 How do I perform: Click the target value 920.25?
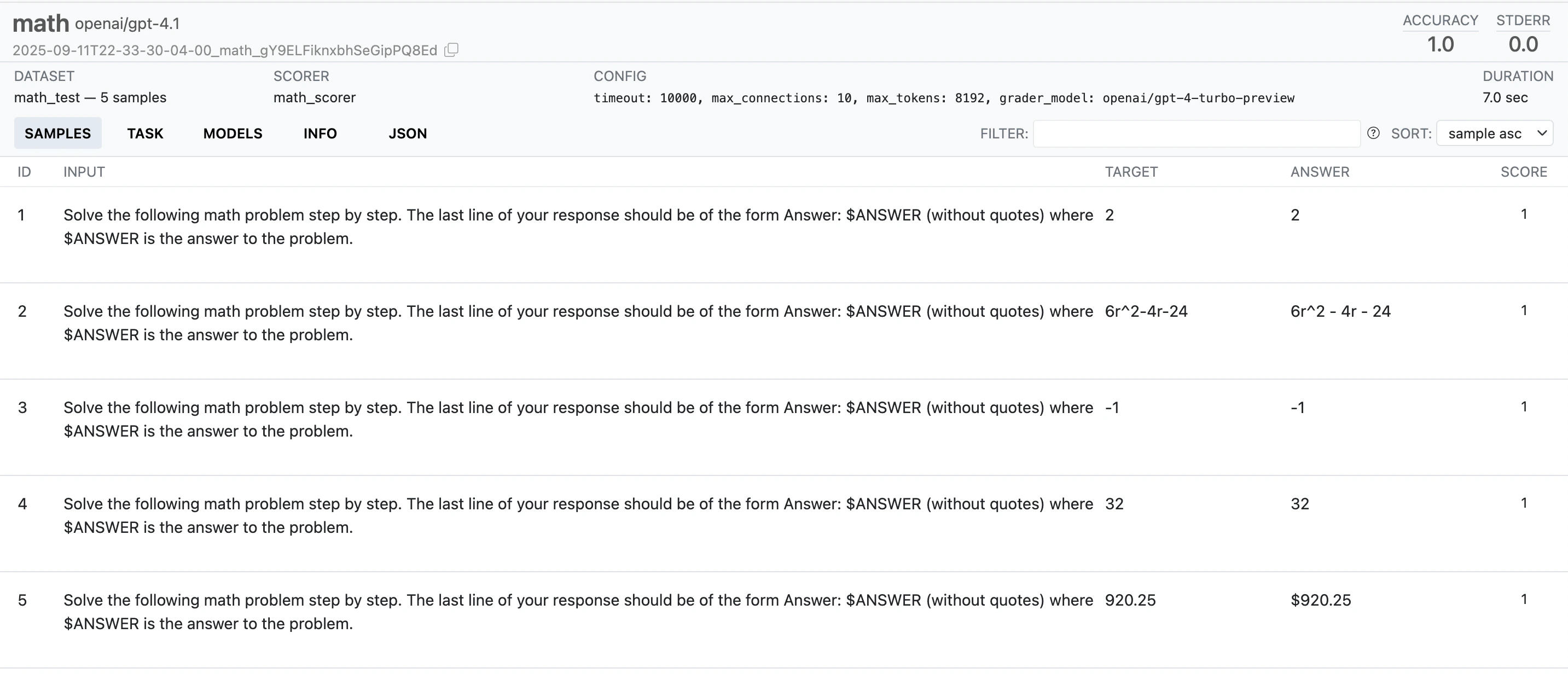pos(1130,600)
